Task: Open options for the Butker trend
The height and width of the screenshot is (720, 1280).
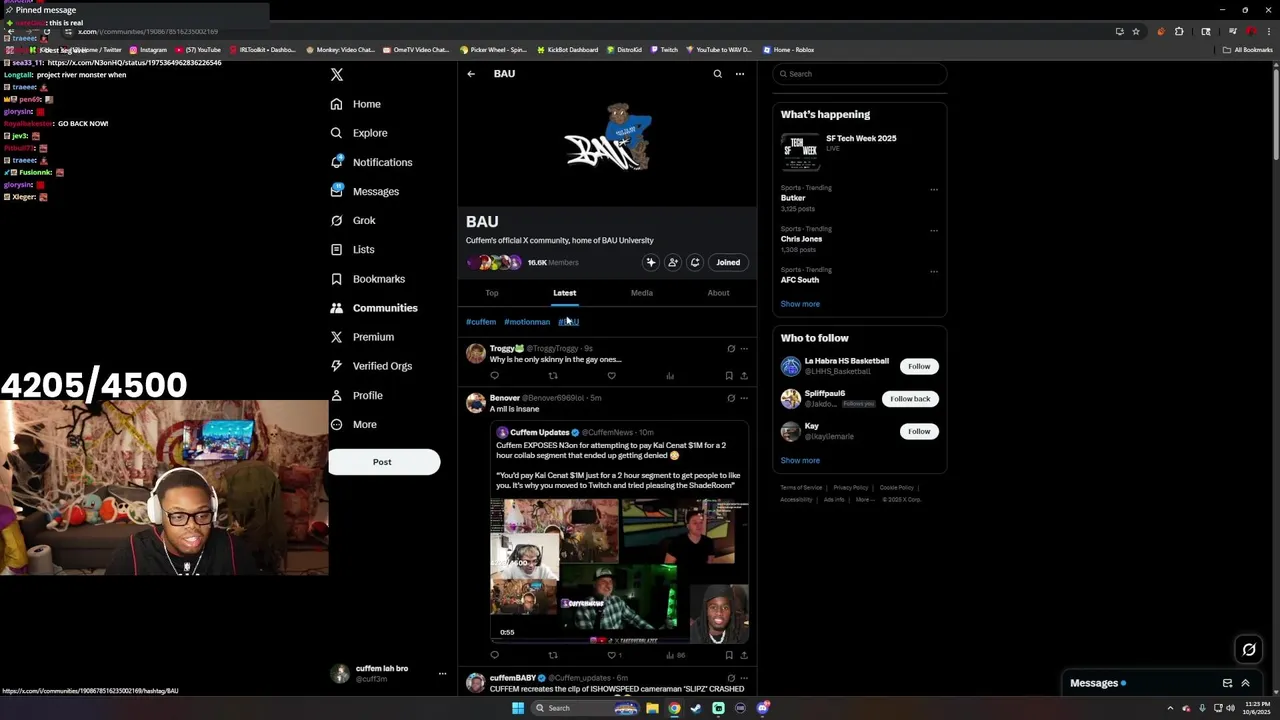Action: tap(934, 189)
